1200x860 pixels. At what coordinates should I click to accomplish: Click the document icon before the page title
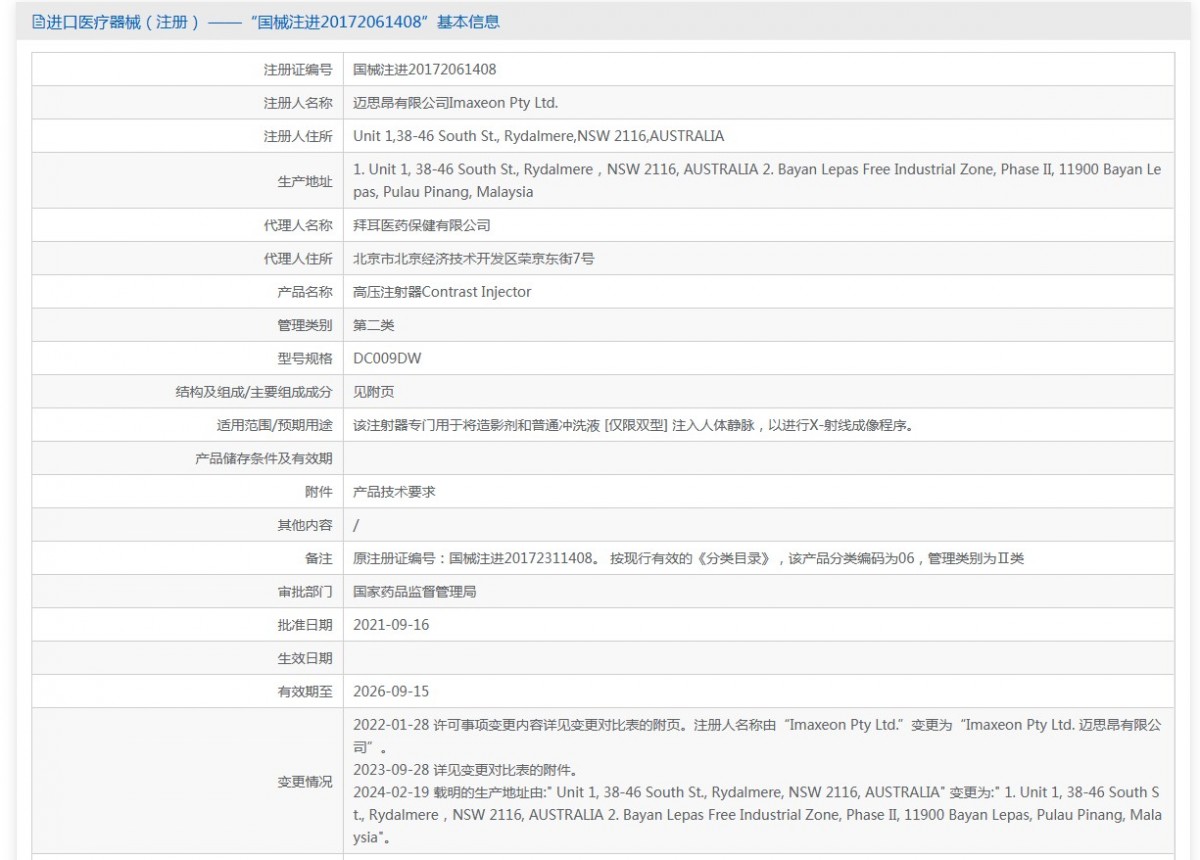pos(39,22)
